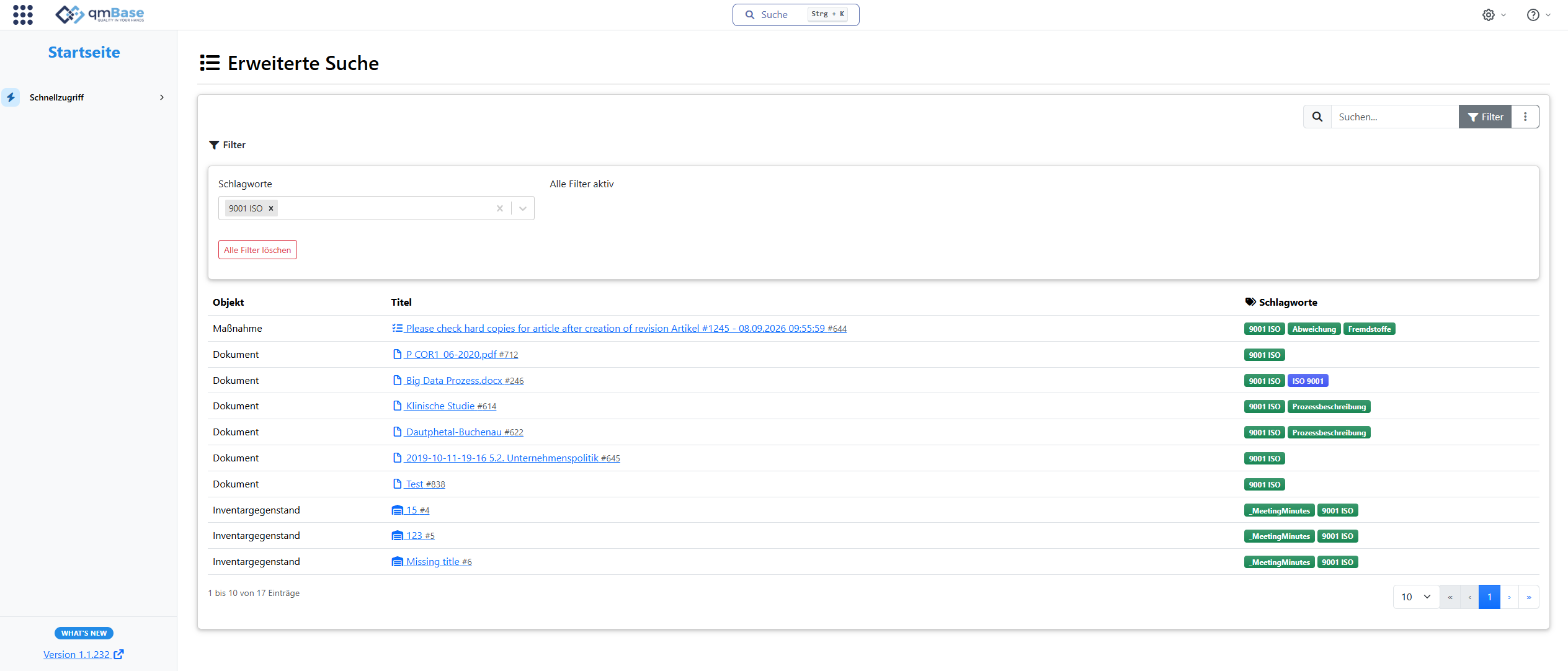The height and width of the screenshot is (671, 1568).
Task: Click the Abweichung tag
Action: click(x=1314, y=329)
